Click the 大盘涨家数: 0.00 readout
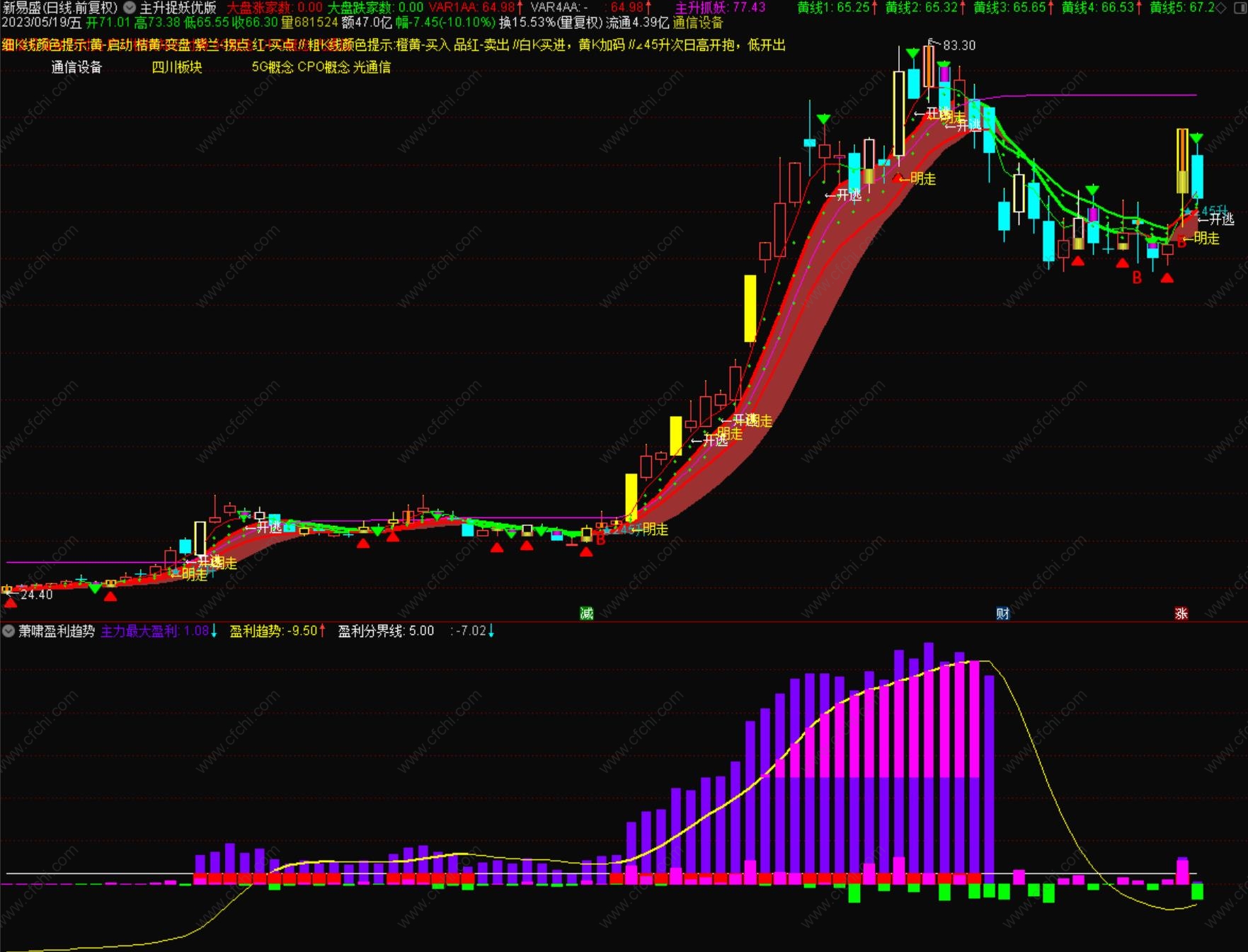The height and width of the screenshot is (952, 1248). [x=275, y=8]
